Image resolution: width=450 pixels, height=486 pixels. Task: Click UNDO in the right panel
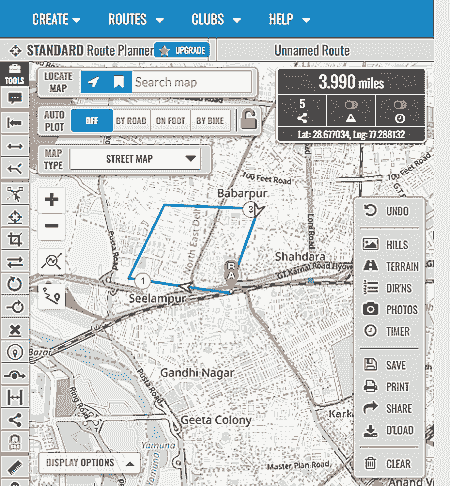[x=388, y=211]
